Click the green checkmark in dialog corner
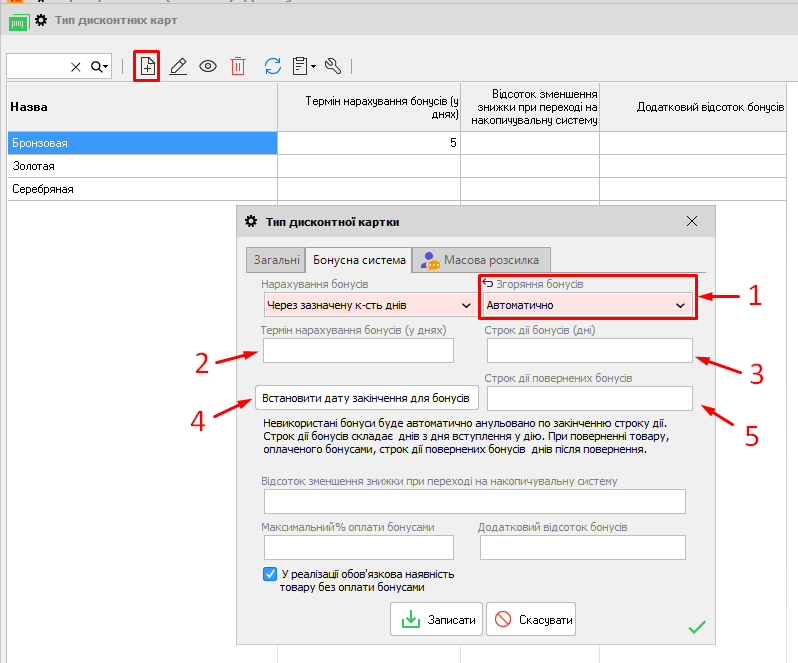The width and height of the screenshot is (798, 663). tap(697, 627)
